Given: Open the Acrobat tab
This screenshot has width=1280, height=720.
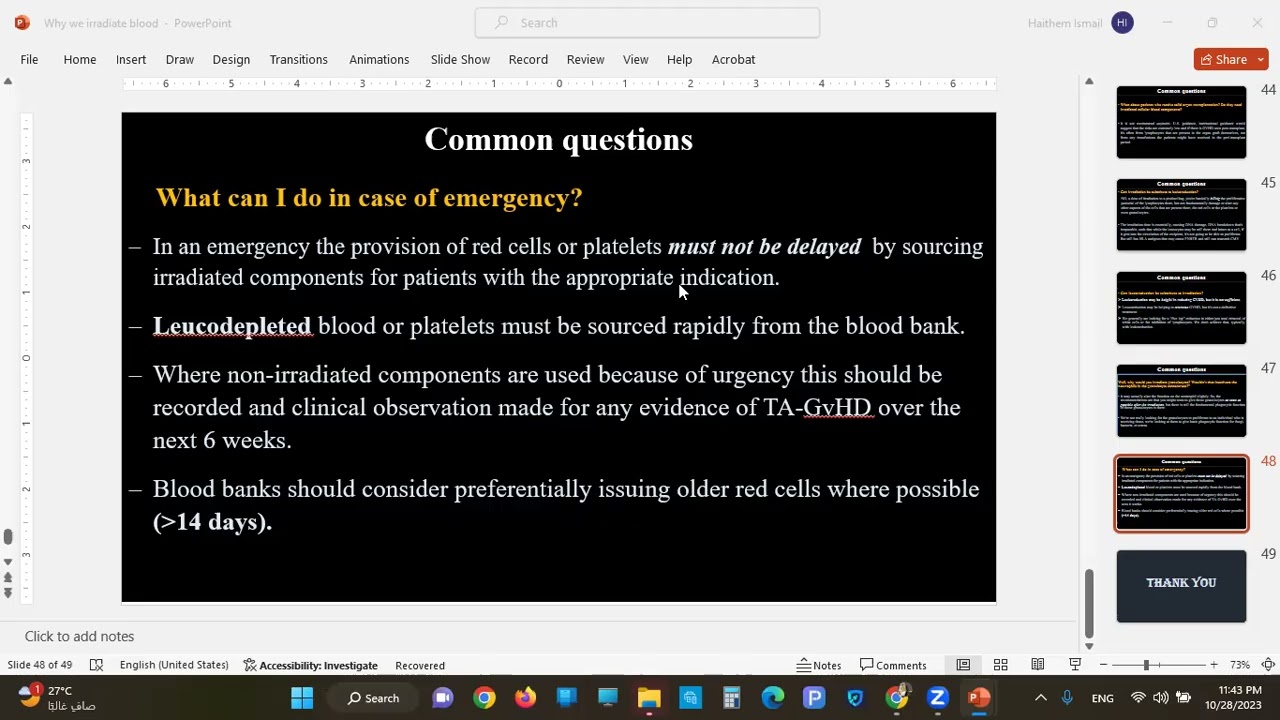Looking at the screenshot, I should tap(733, 59).
